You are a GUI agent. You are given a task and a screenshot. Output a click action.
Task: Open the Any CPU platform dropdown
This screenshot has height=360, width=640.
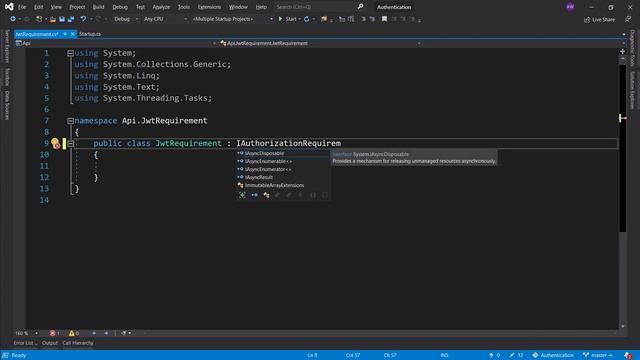165,19
